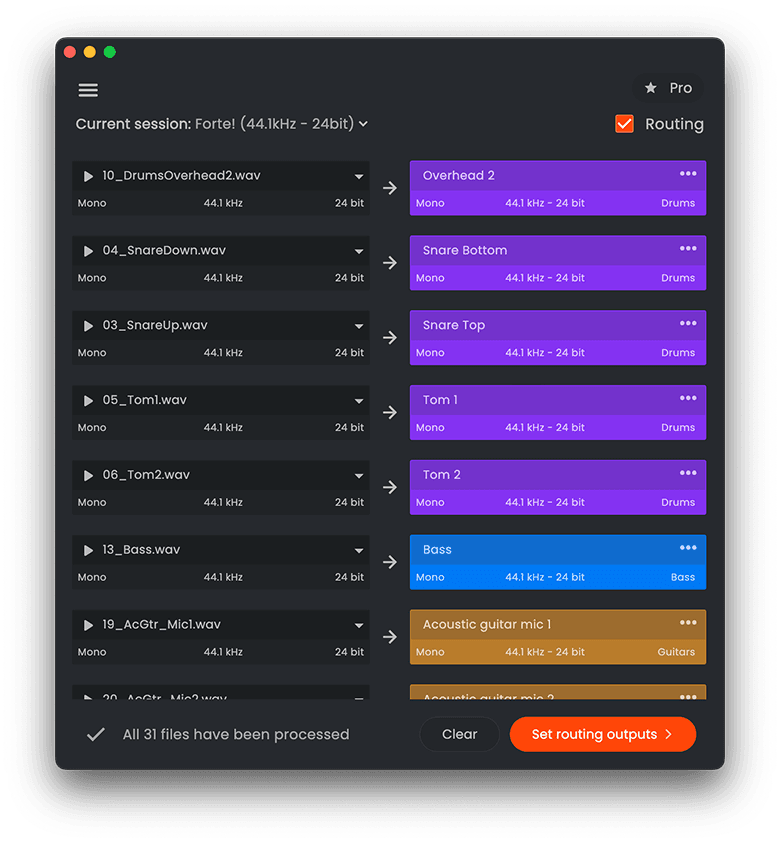Screen dimensions: 780x843
Task: Open dropdown for 05_Tom1.wav
Action: 359,401
